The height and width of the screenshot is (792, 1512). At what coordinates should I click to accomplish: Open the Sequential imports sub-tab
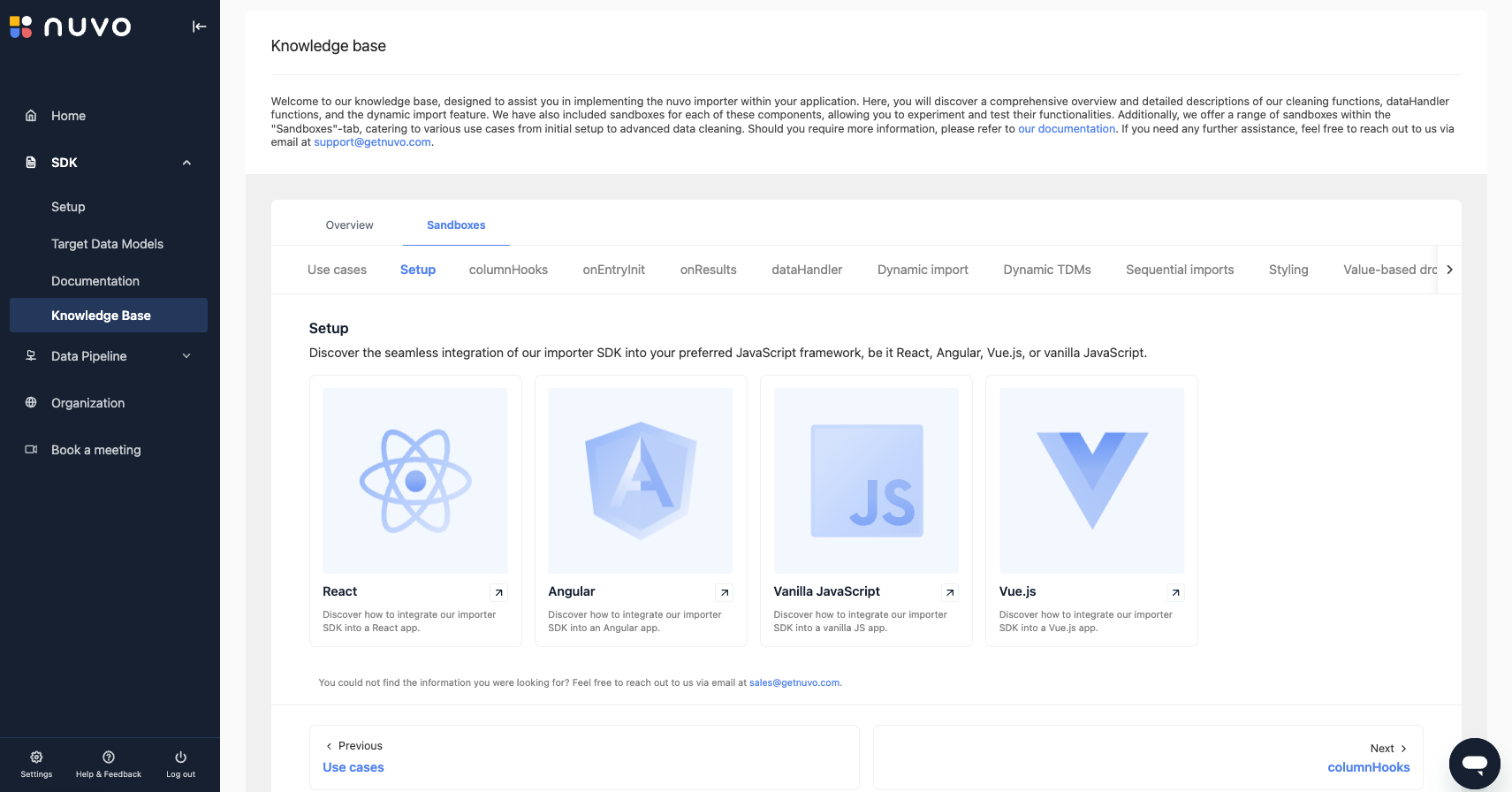coord(1180,270)
